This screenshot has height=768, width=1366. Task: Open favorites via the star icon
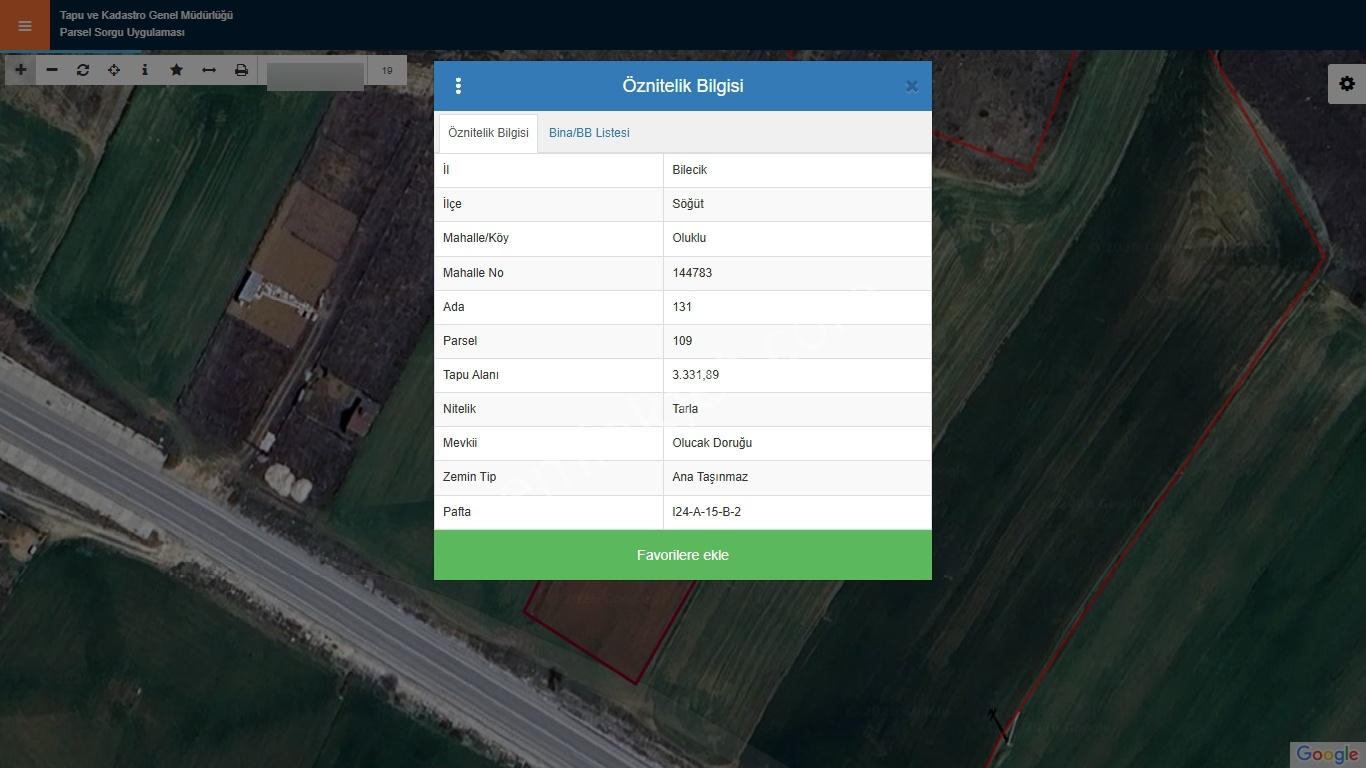176,70
